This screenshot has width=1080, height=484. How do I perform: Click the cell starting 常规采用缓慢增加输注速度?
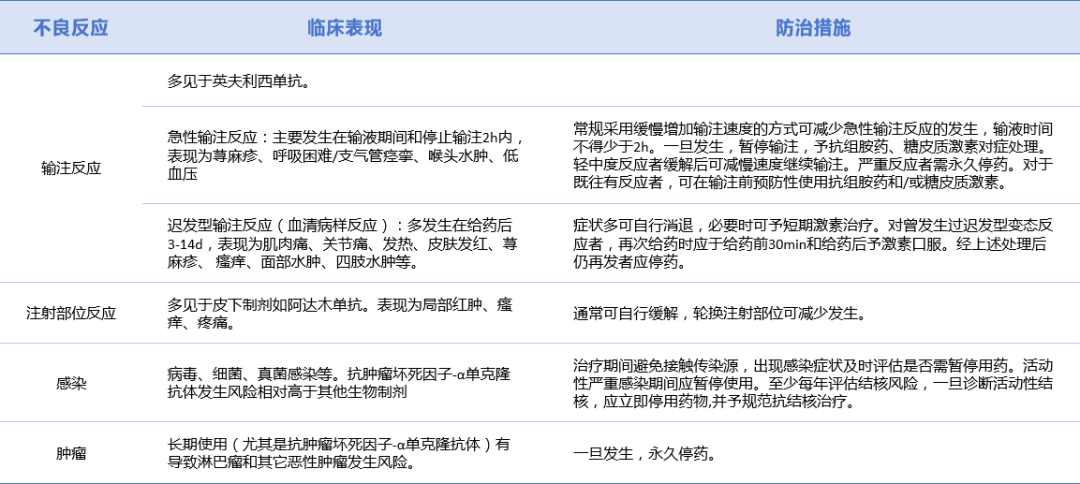(813, 156)
